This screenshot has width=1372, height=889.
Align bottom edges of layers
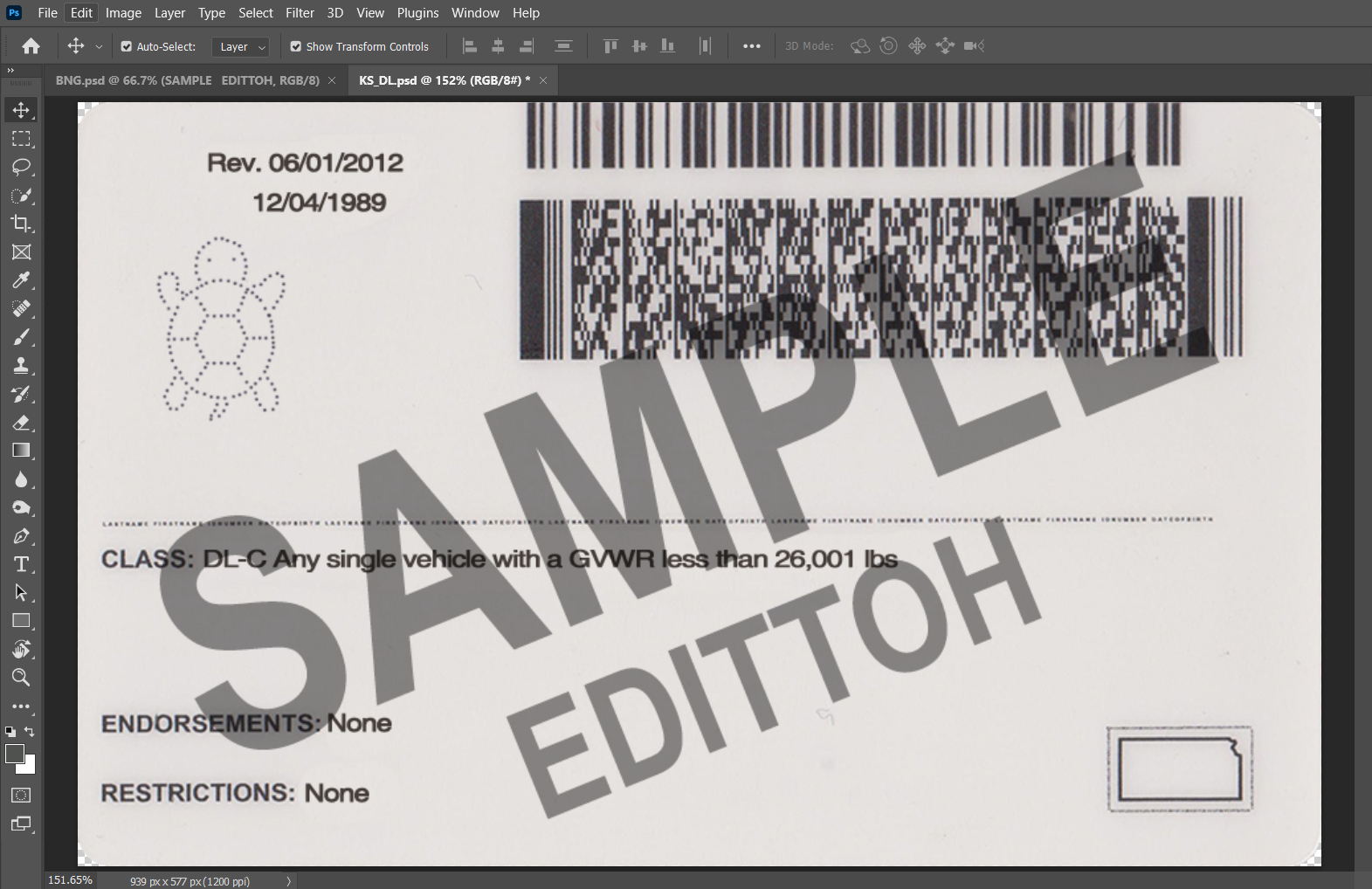click(x=668, y=46)
